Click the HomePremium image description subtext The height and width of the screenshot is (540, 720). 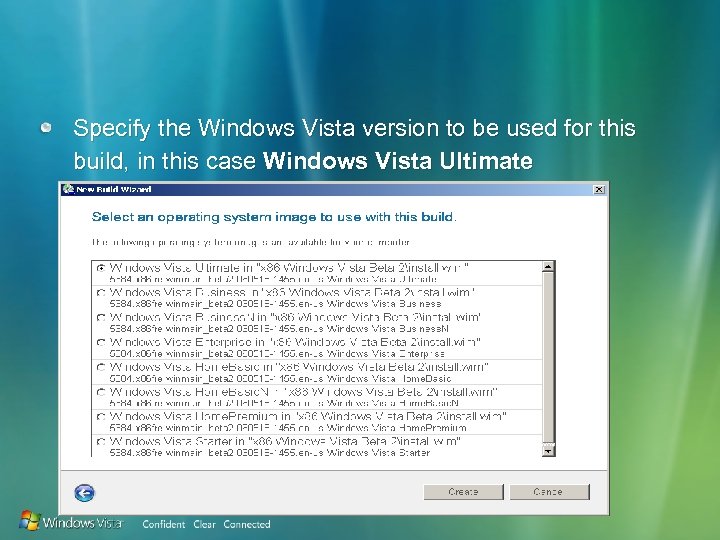(x=288, y=428)
